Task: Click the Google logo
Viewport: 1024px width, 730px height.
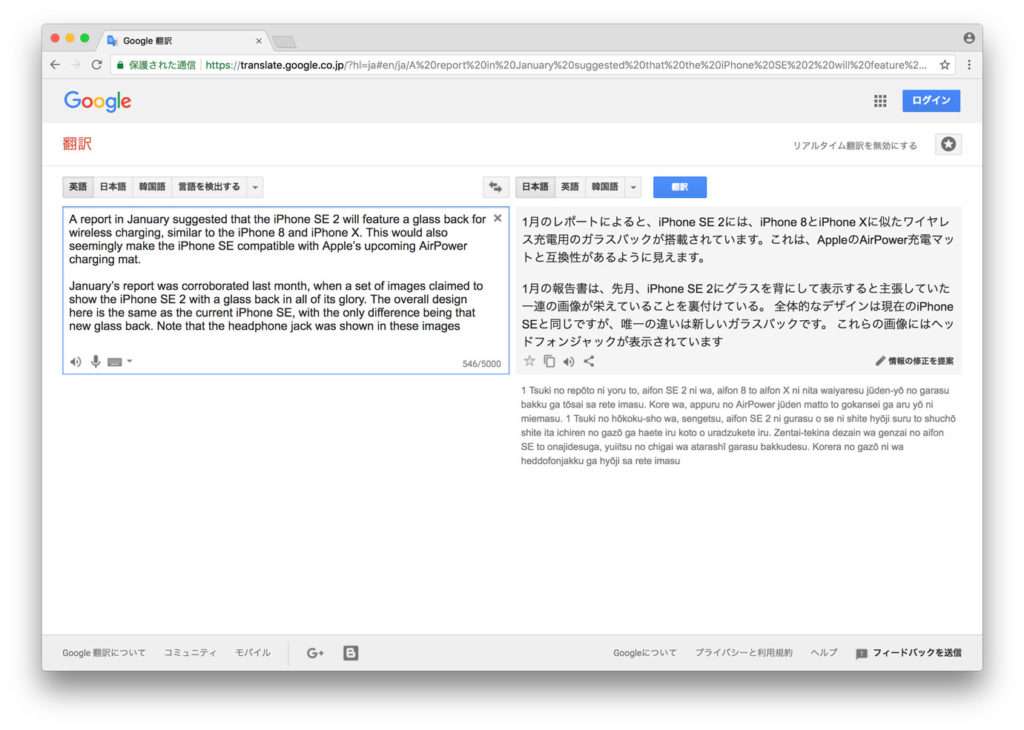Action: click(x=97, y=101)
